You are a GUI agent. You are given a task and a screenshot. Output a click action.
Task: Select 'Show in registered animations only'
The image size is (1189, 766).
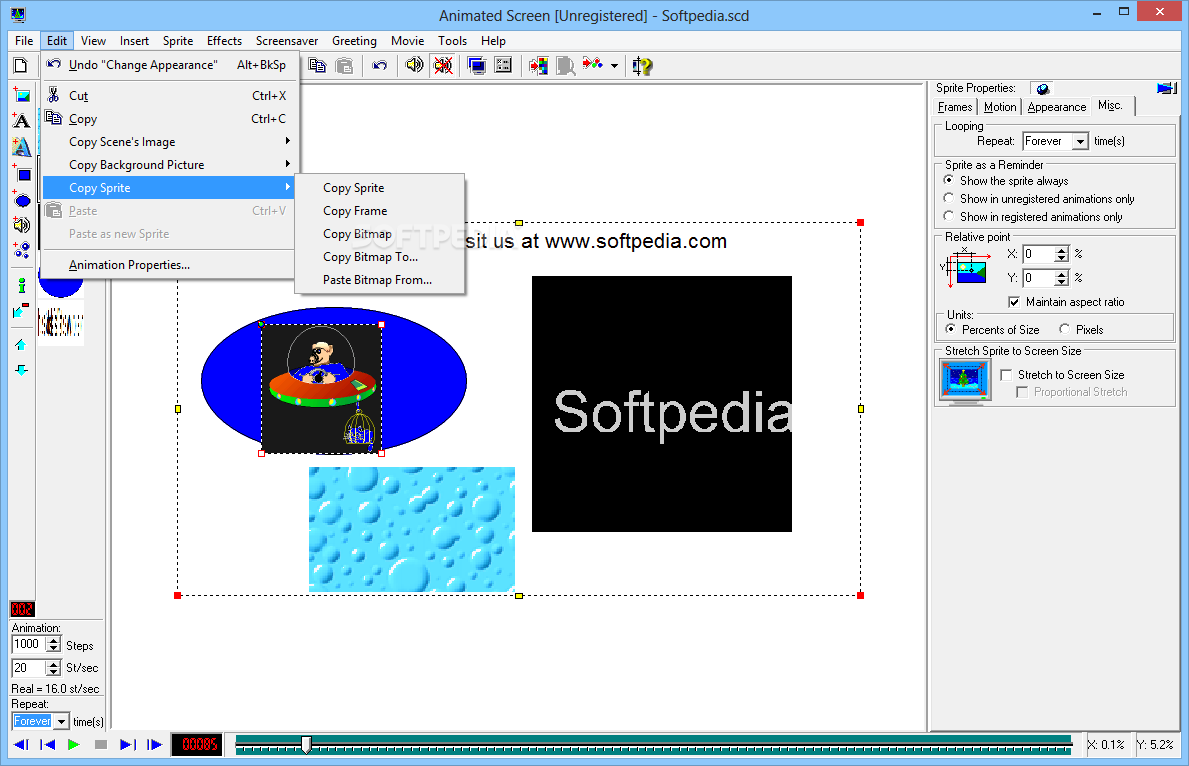(x=949, y=216)
